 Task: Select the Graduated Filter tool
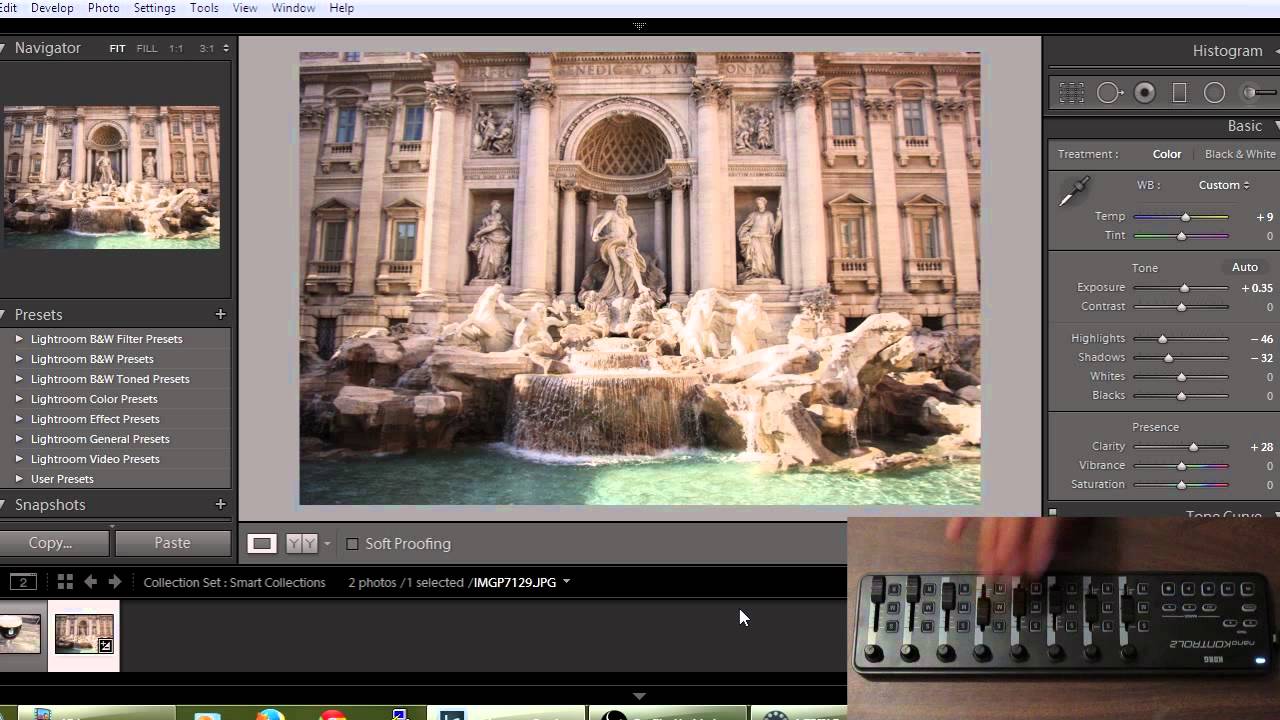pyautogui.click(x=1180, y=93)
